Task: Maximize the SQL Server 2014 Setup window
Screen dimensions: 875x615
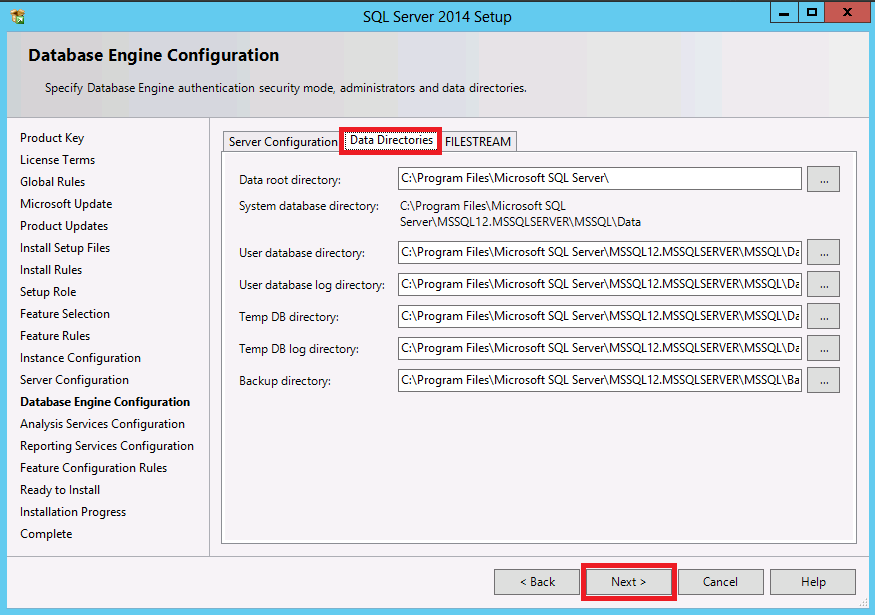Action: [x=811, y=13]
